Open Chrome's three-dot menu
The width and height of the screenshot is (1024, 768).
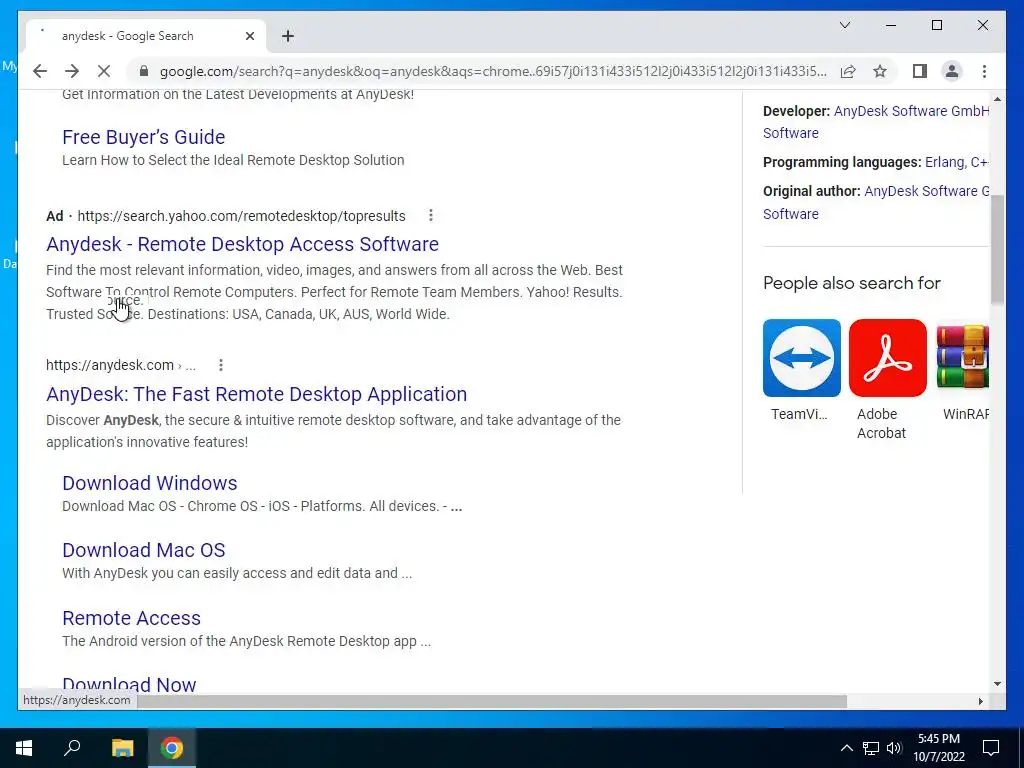(x=984, y=71)
